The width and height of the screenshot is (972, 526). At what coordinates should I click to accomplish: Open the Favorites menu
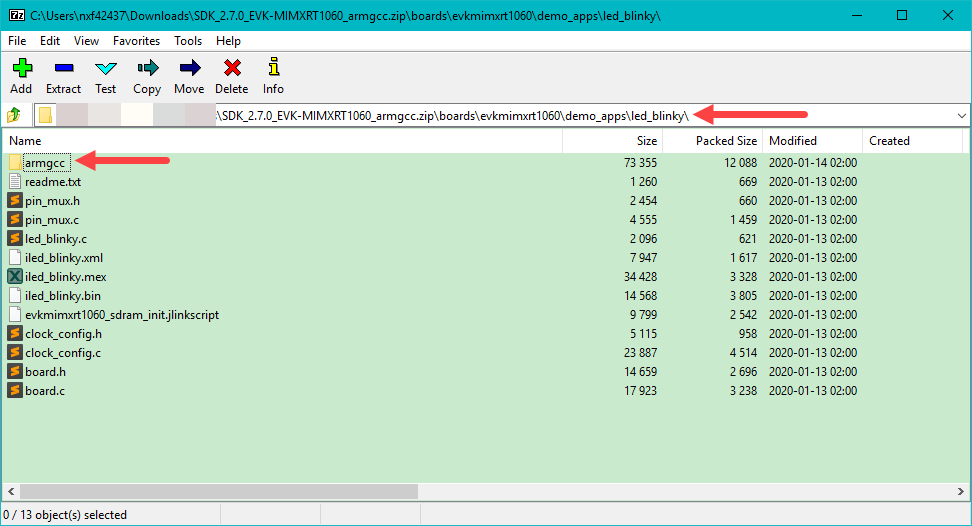click(x=136, y=41)
